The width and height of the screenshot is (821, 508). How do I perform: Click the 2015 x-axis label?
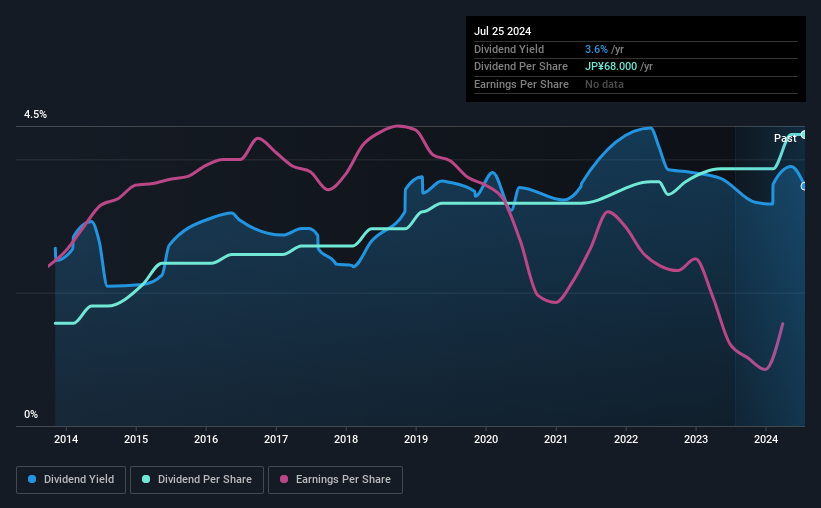click(136, 439)
